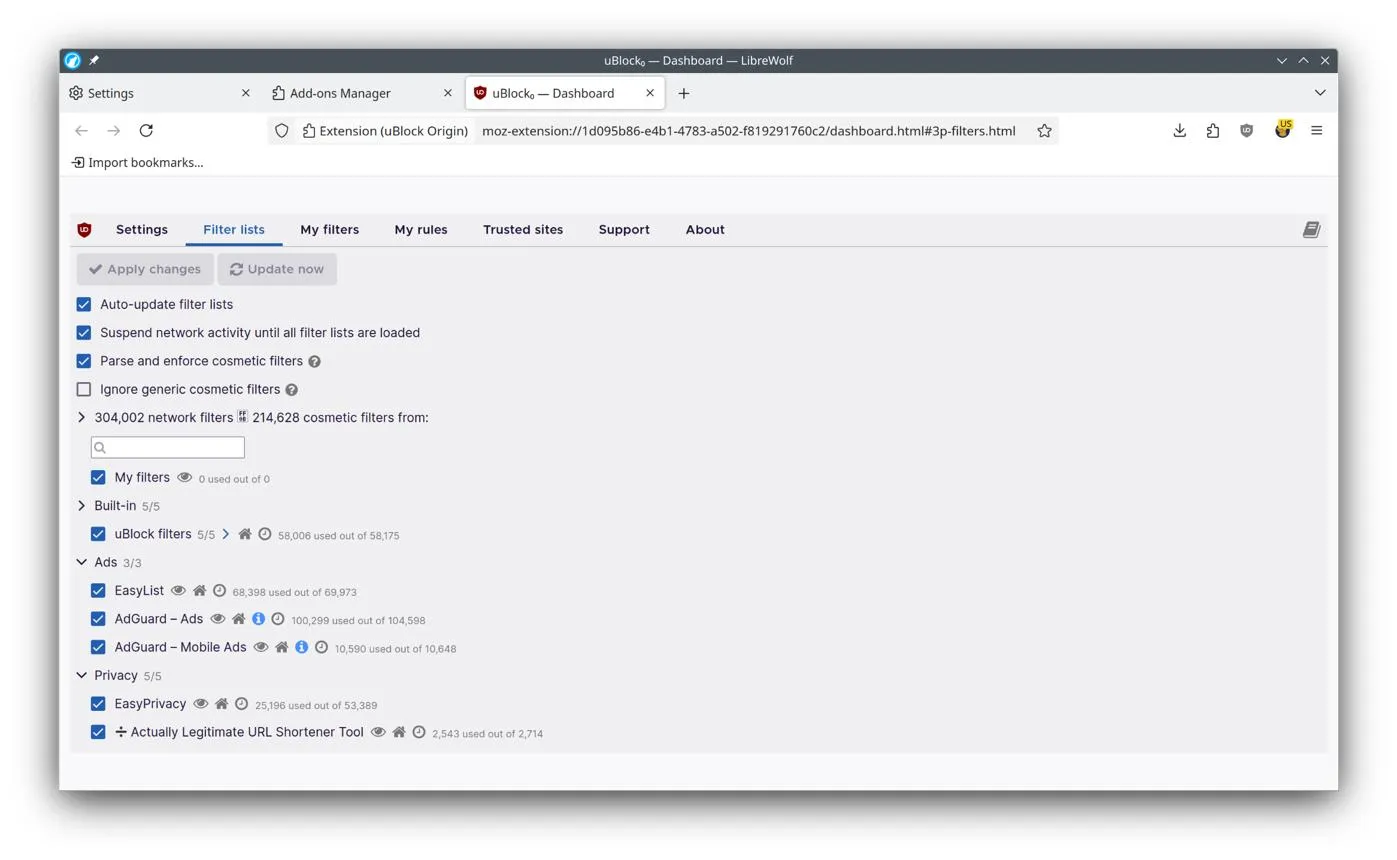Go to the Trusted sites tab

click(x=523, y=230)
